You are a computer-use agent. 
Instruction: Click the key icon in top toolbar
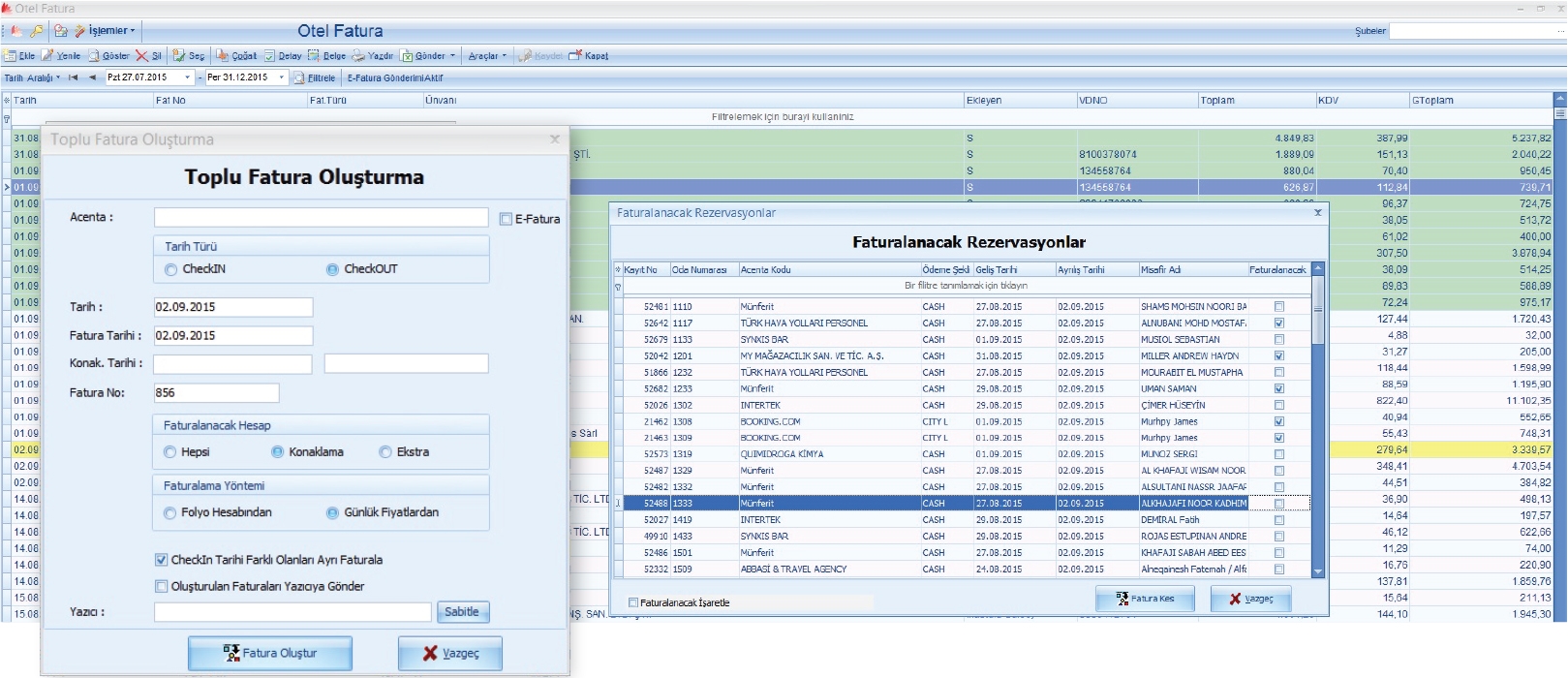click(37, 31)
